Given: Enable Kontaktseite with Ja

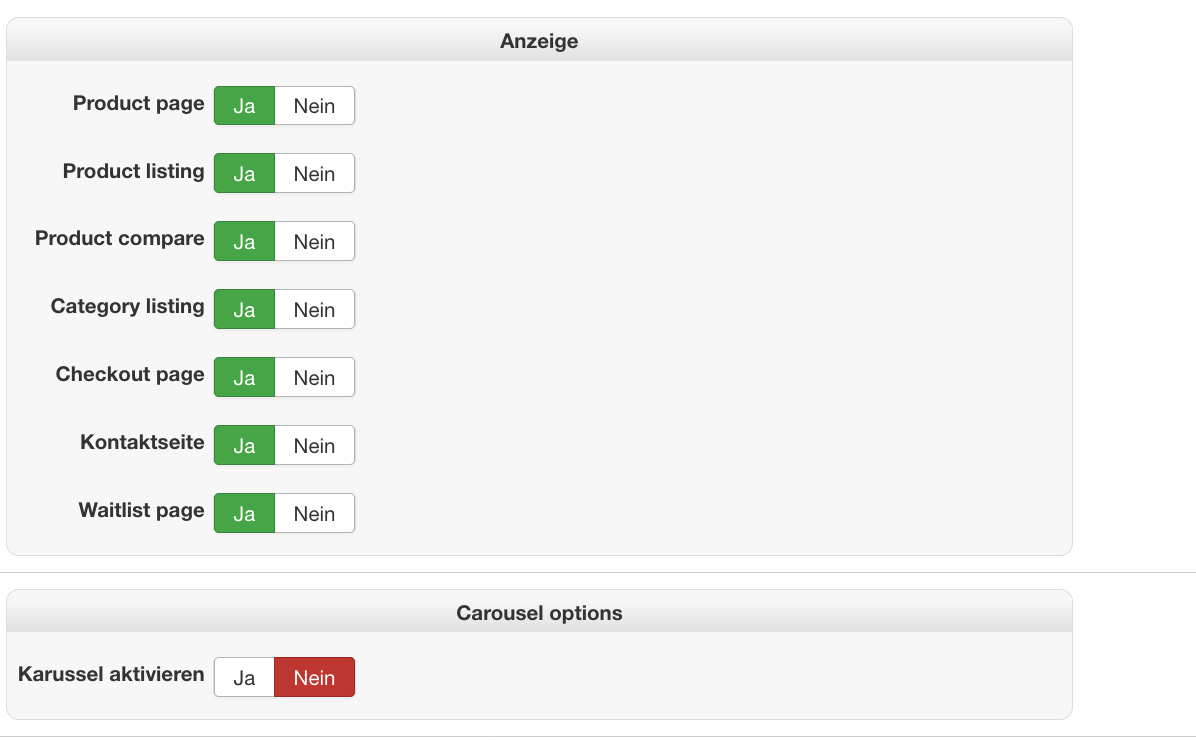Looking at the screenshot, I should [244, 446].
